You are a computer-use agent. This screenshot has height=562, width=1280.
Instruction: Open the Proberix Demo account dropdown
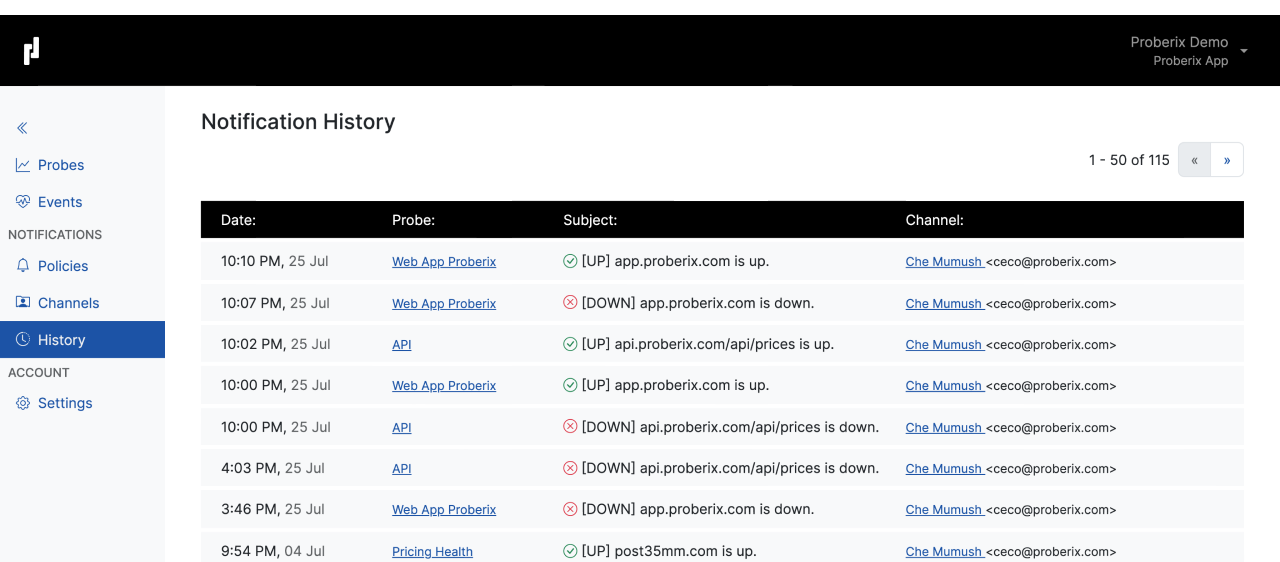point(1188,51)
